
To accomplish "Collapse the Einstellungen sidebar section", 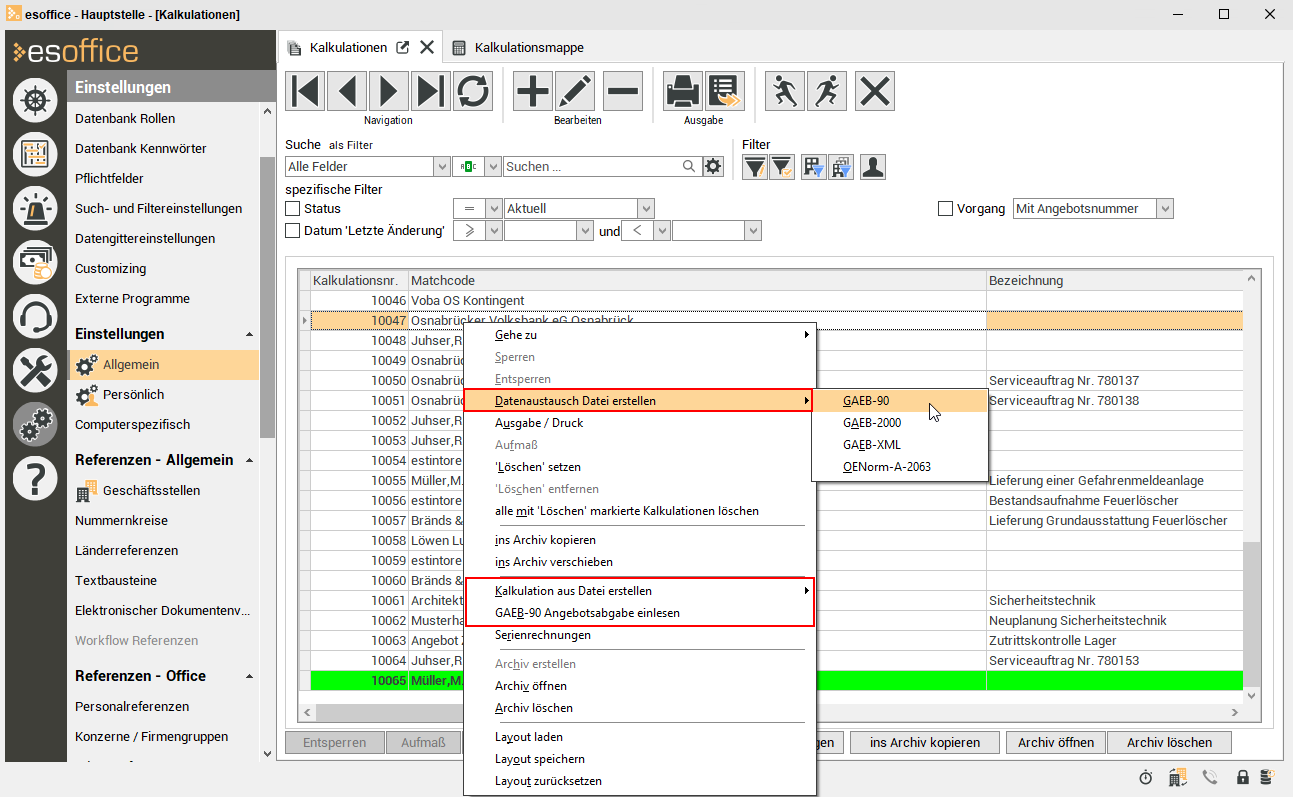I will 250,334.
